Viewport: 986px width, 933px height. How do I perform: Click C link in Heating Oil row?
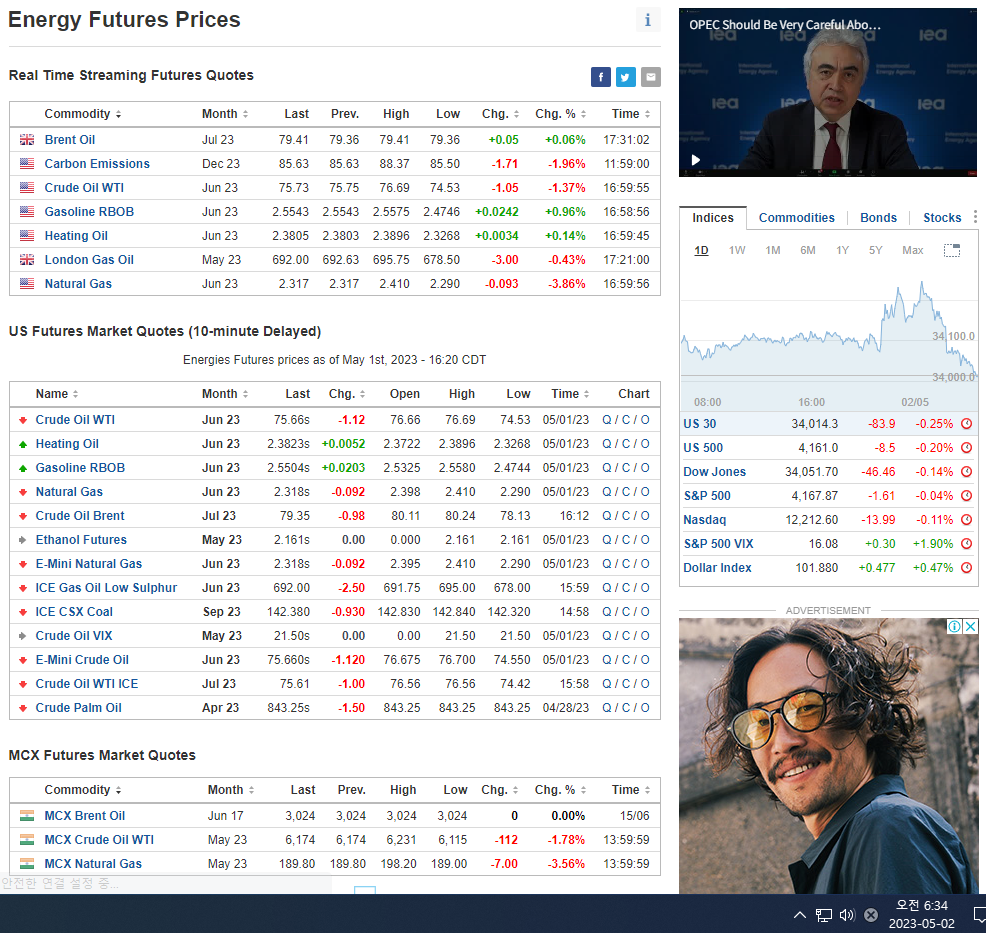pos(626,444)
